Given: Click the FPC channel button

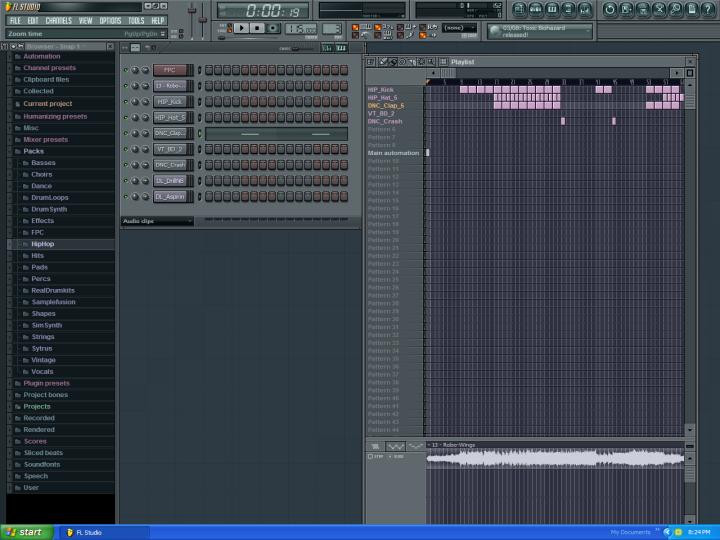Looking at the screenshot, I should tap(169, 70).
